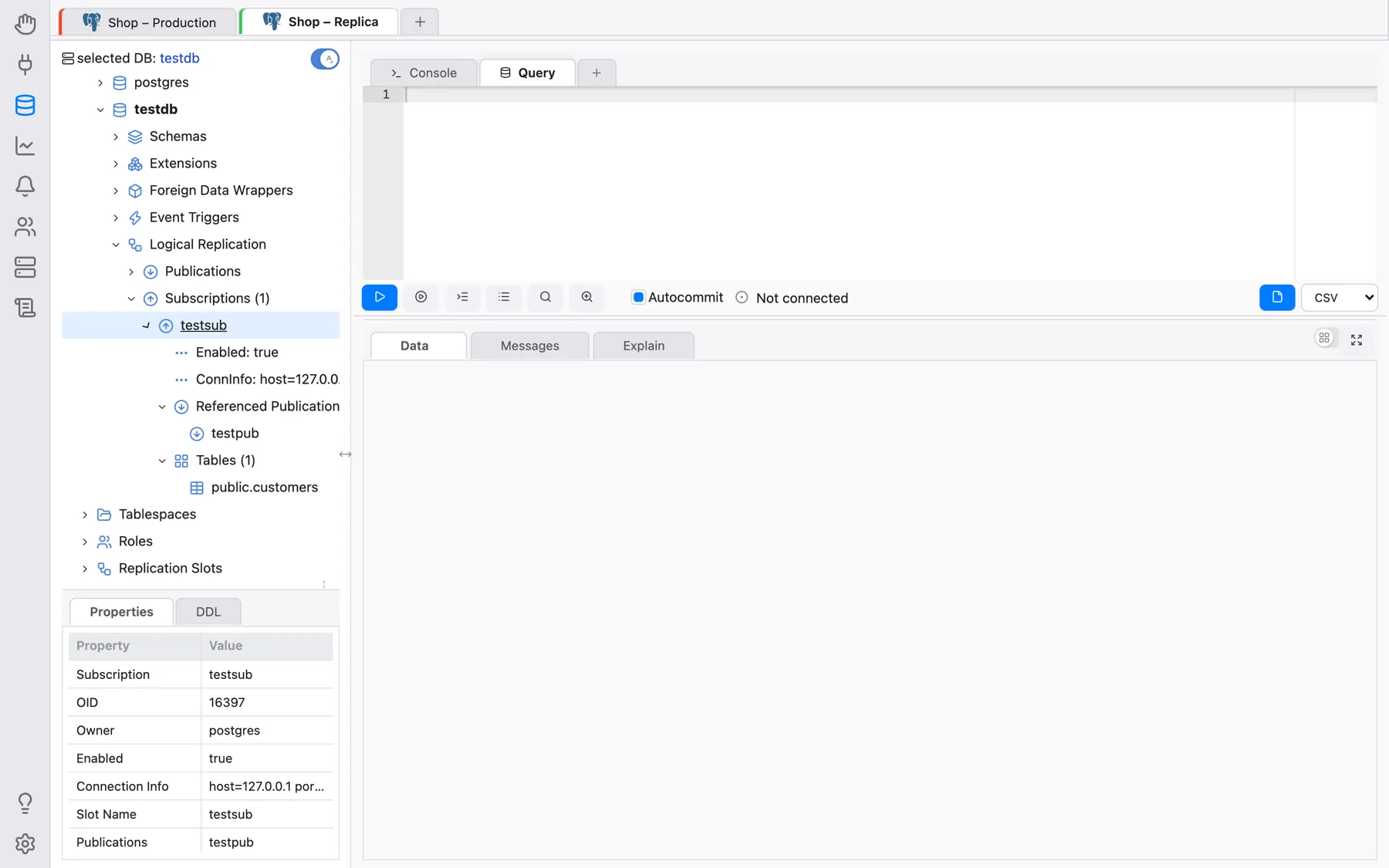Select the testpub referenced publication
Screen dimensions: 1389x868
235,434
